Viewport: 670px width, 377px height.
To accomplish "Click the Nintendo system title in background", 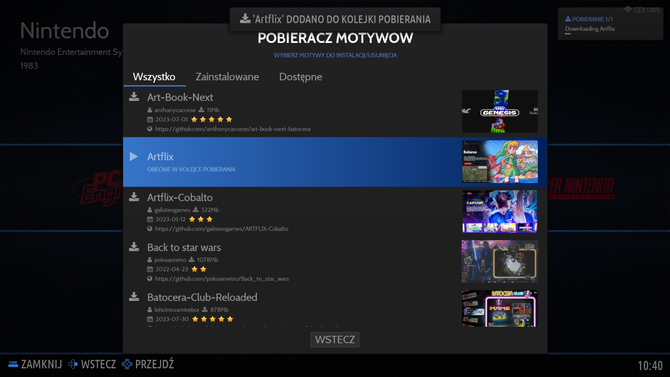I will click(65, 31).
